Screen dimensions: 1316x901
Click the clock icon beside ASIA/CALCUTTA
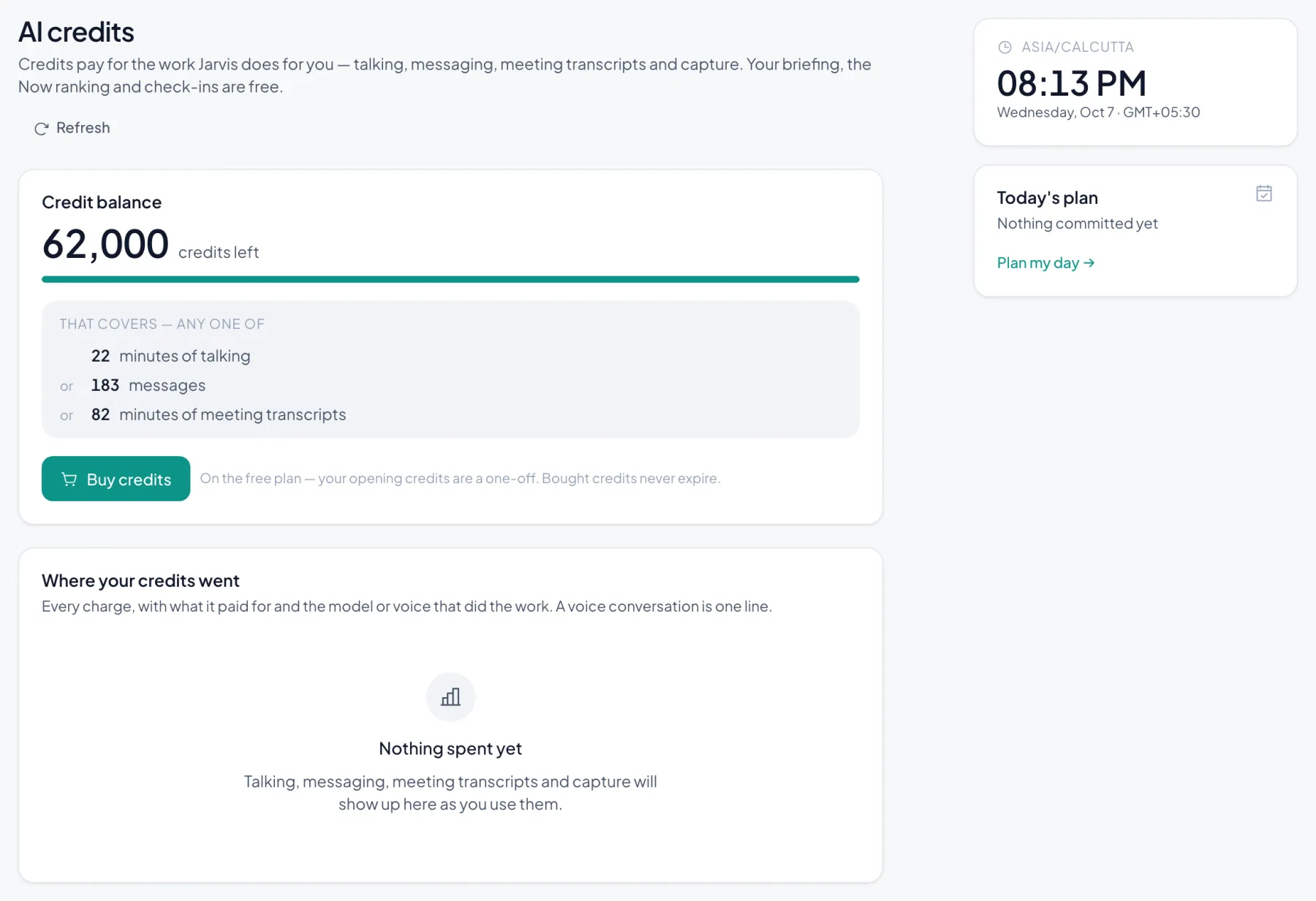click(x=1005, y=47)
